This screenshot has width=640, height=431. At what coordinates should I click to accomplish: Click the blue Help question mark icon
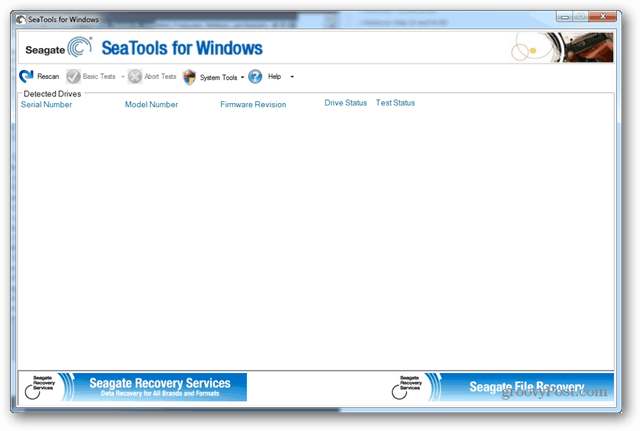[255, 76]
